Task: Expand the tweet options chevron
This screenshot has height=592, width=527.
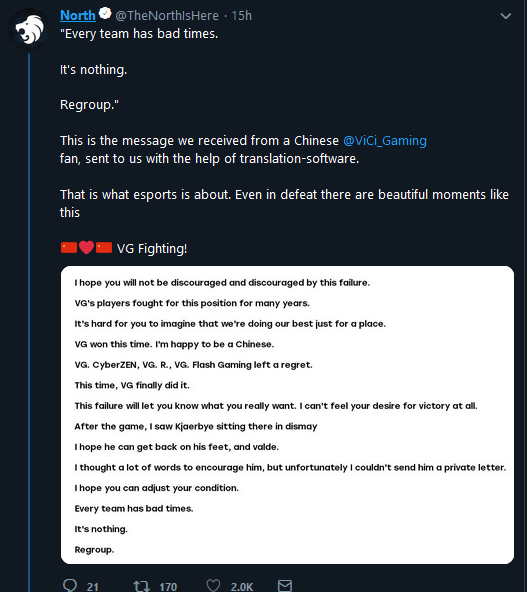Action: pyautogui.click(x=505, y=16)
